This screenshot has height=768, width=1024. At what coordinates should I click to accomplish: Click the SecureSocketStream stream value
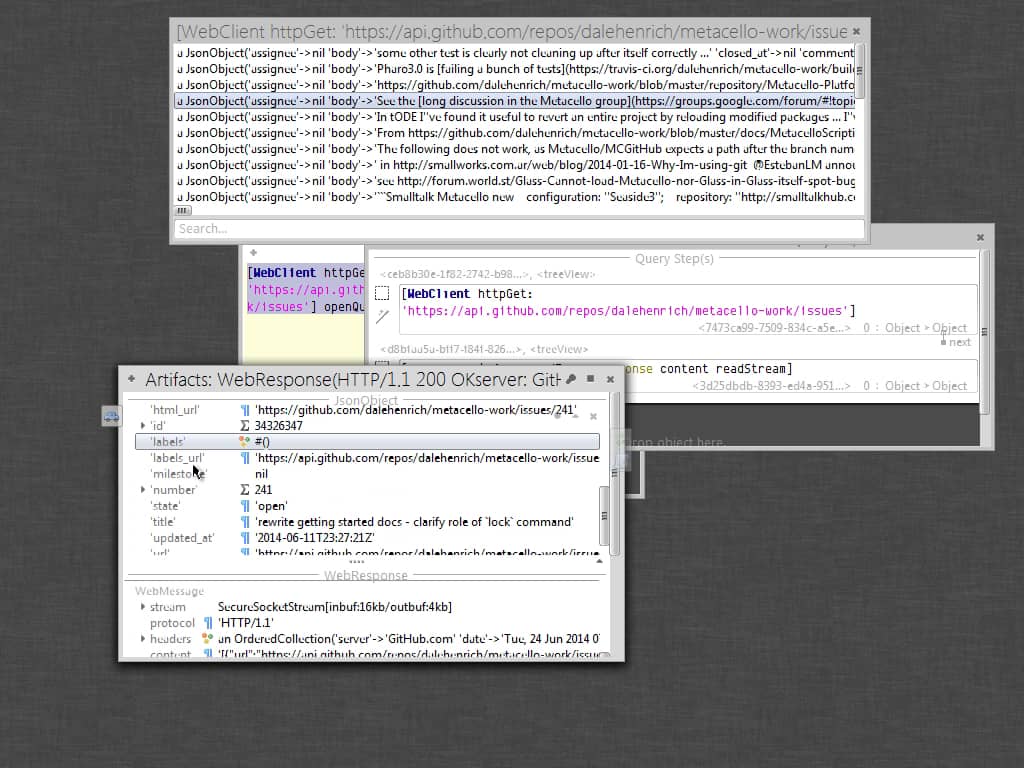click(334, 607)
